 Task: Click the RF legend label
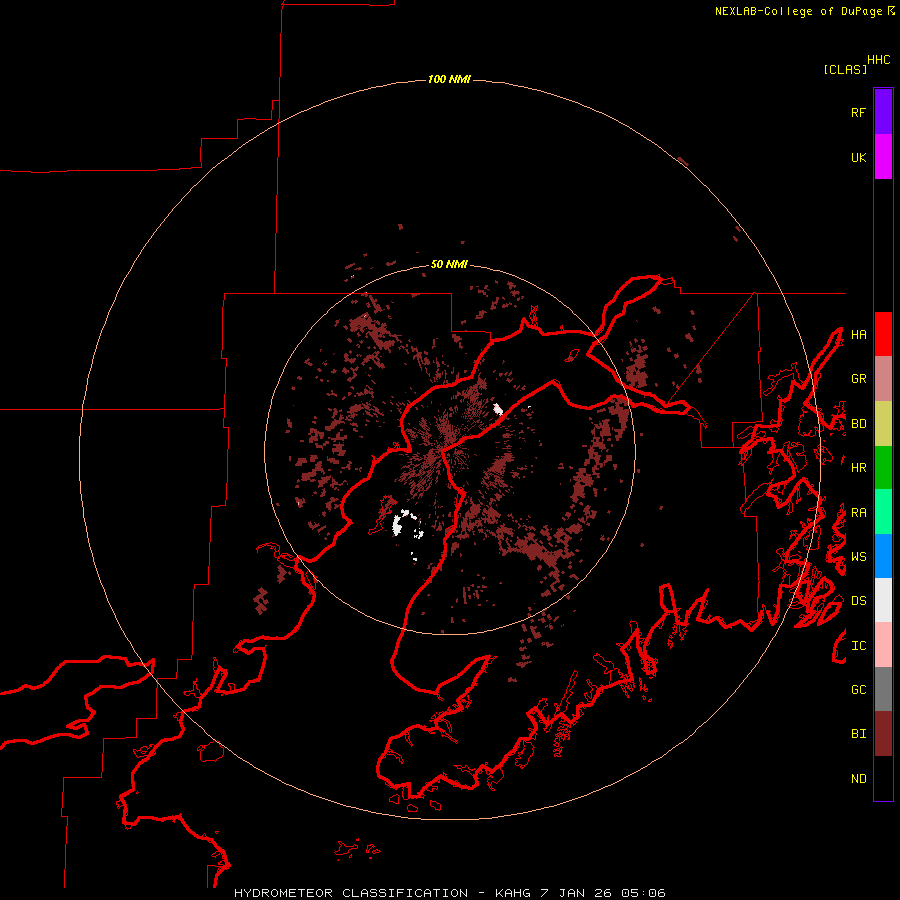click(x=858, y=112)
